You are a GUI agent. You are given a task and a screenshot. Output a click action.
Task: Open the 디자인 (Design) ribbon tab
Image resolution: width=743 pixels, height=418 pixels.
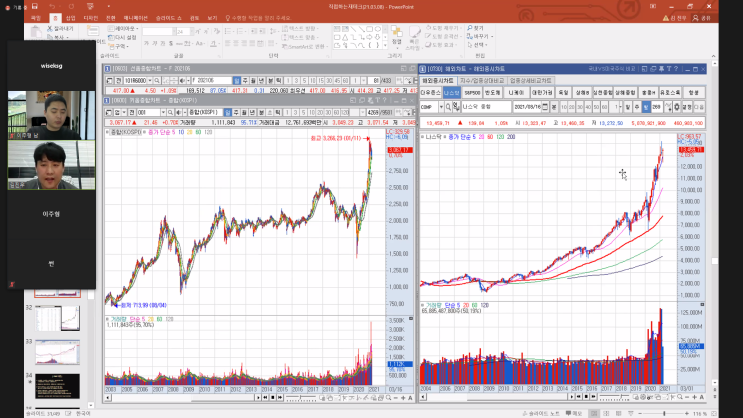tap(91, 18)
